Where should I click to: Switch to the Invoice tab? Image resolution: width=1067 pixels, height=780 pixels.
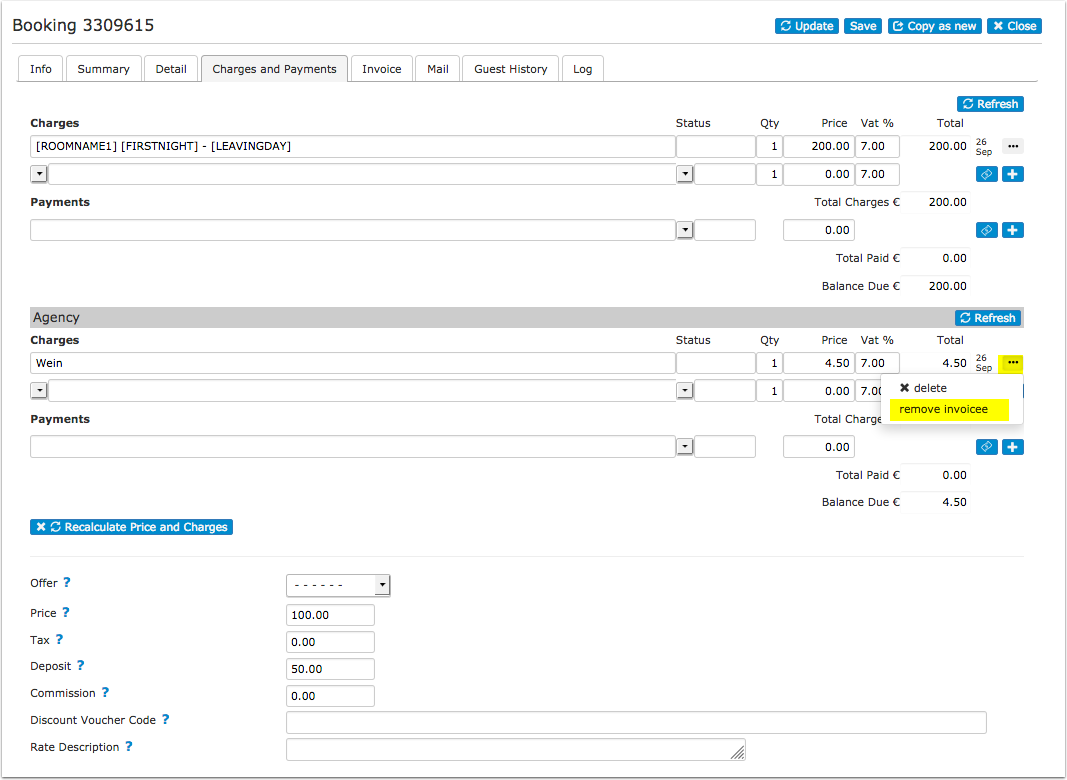point(382,69)
